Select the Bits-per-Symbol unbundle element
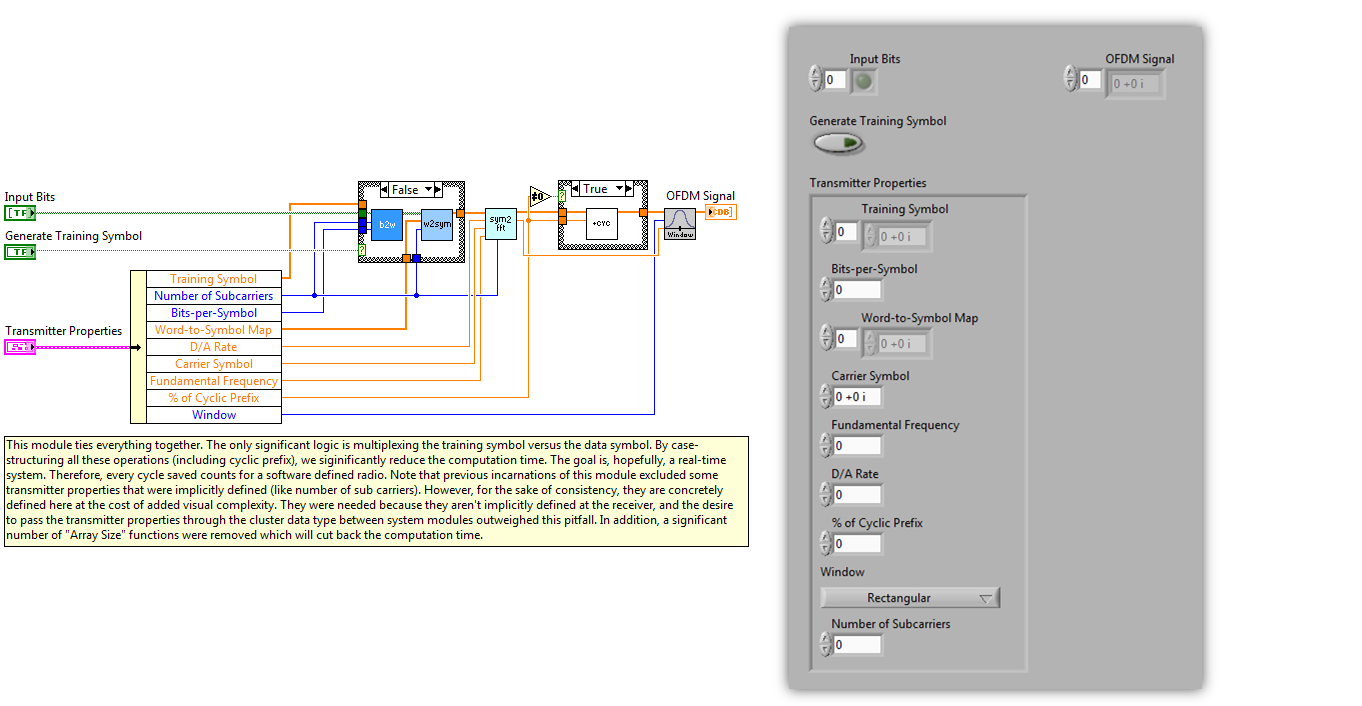1362x706 pixels. [x=213, y=313]
